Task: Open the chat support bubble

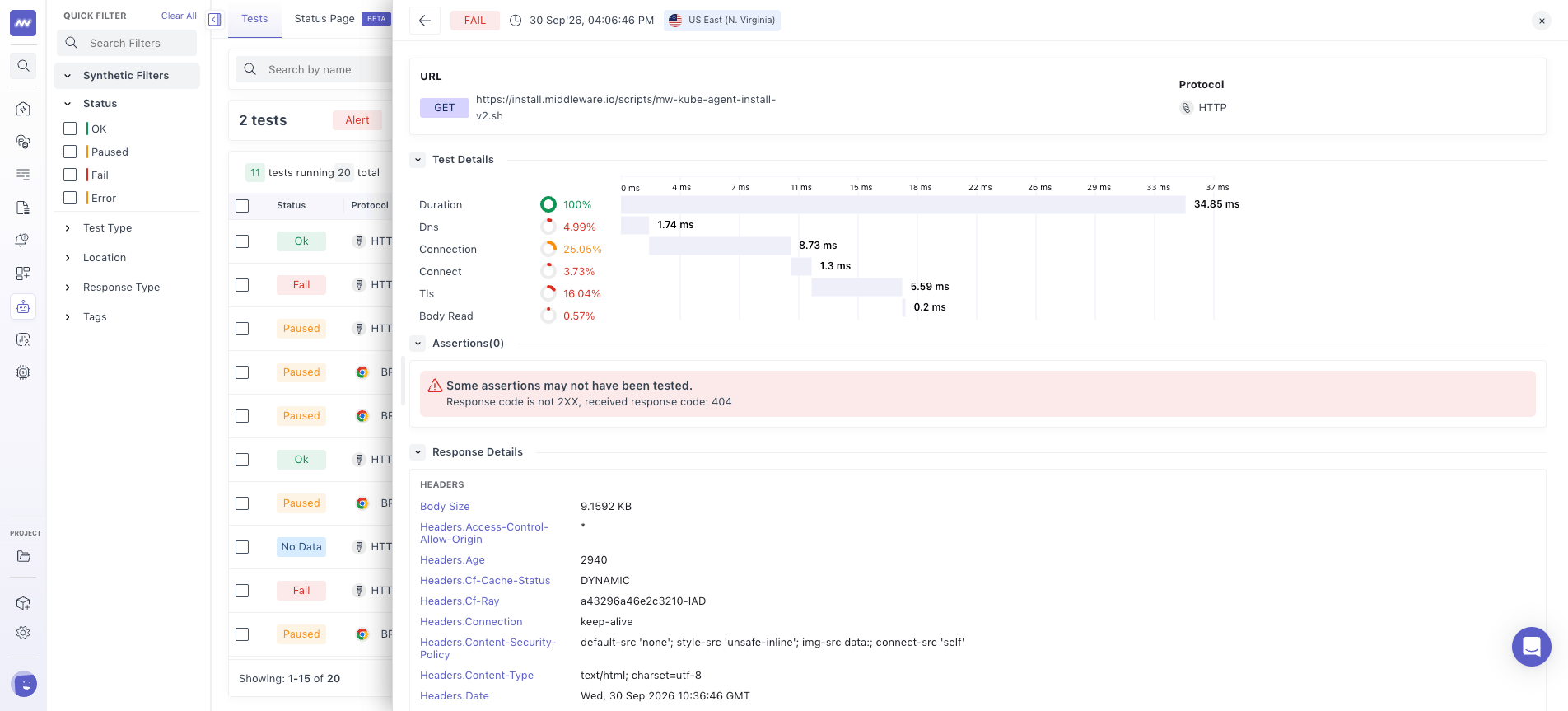Action: point(1532,647)
